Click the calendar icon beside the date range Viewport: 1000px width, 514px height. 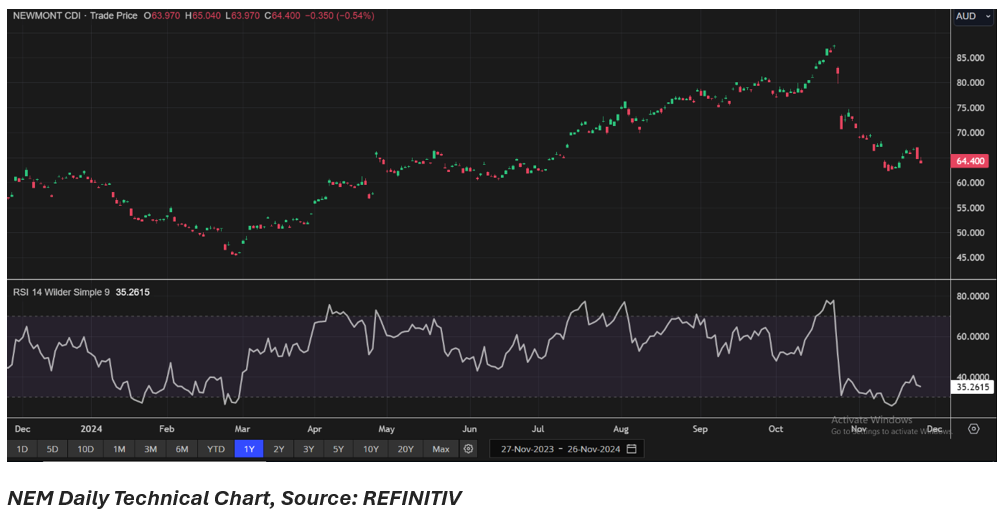[x=631, y=449]
